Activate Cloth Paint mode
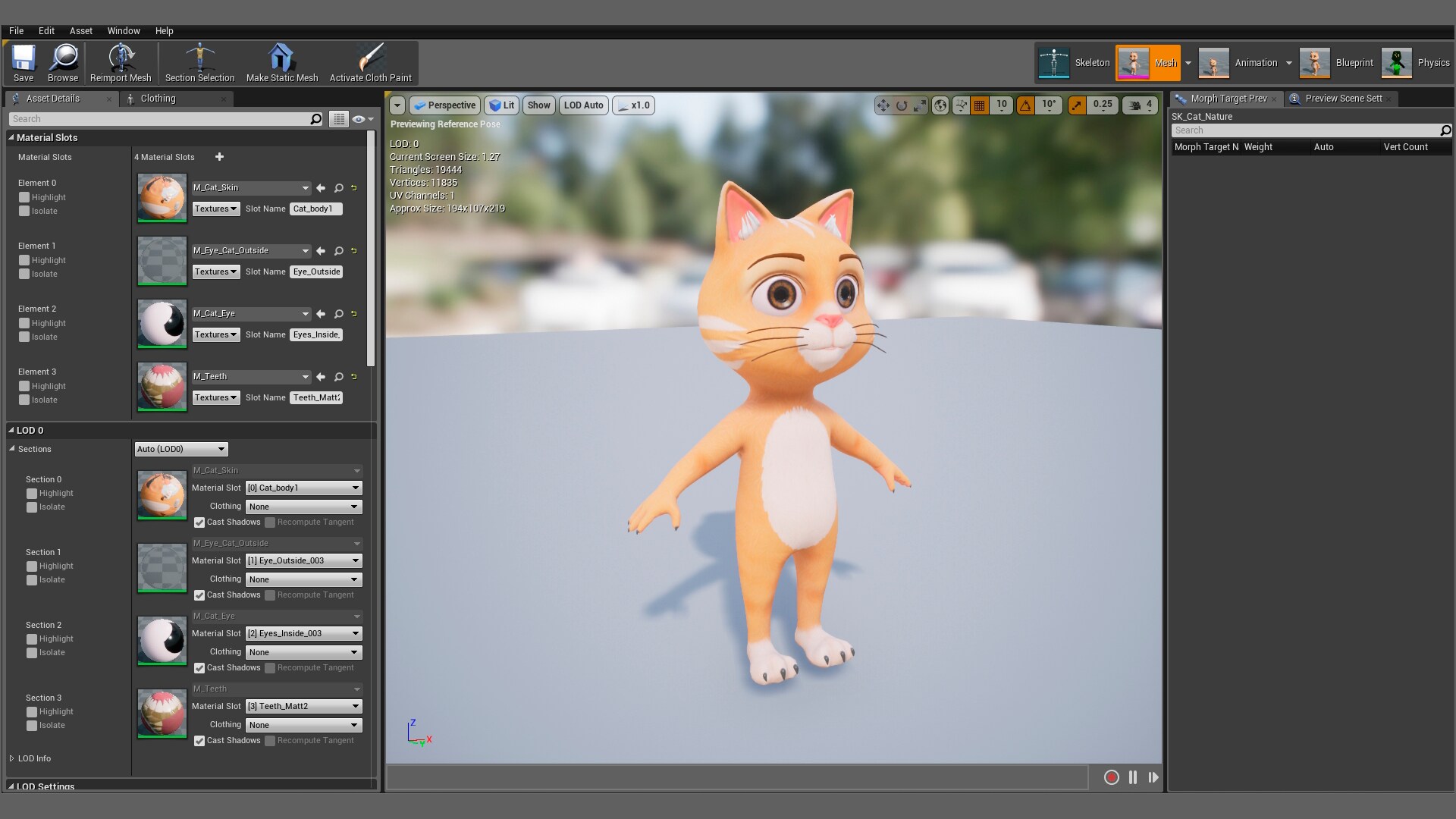 pyautogui.click(x=371, y=61)
